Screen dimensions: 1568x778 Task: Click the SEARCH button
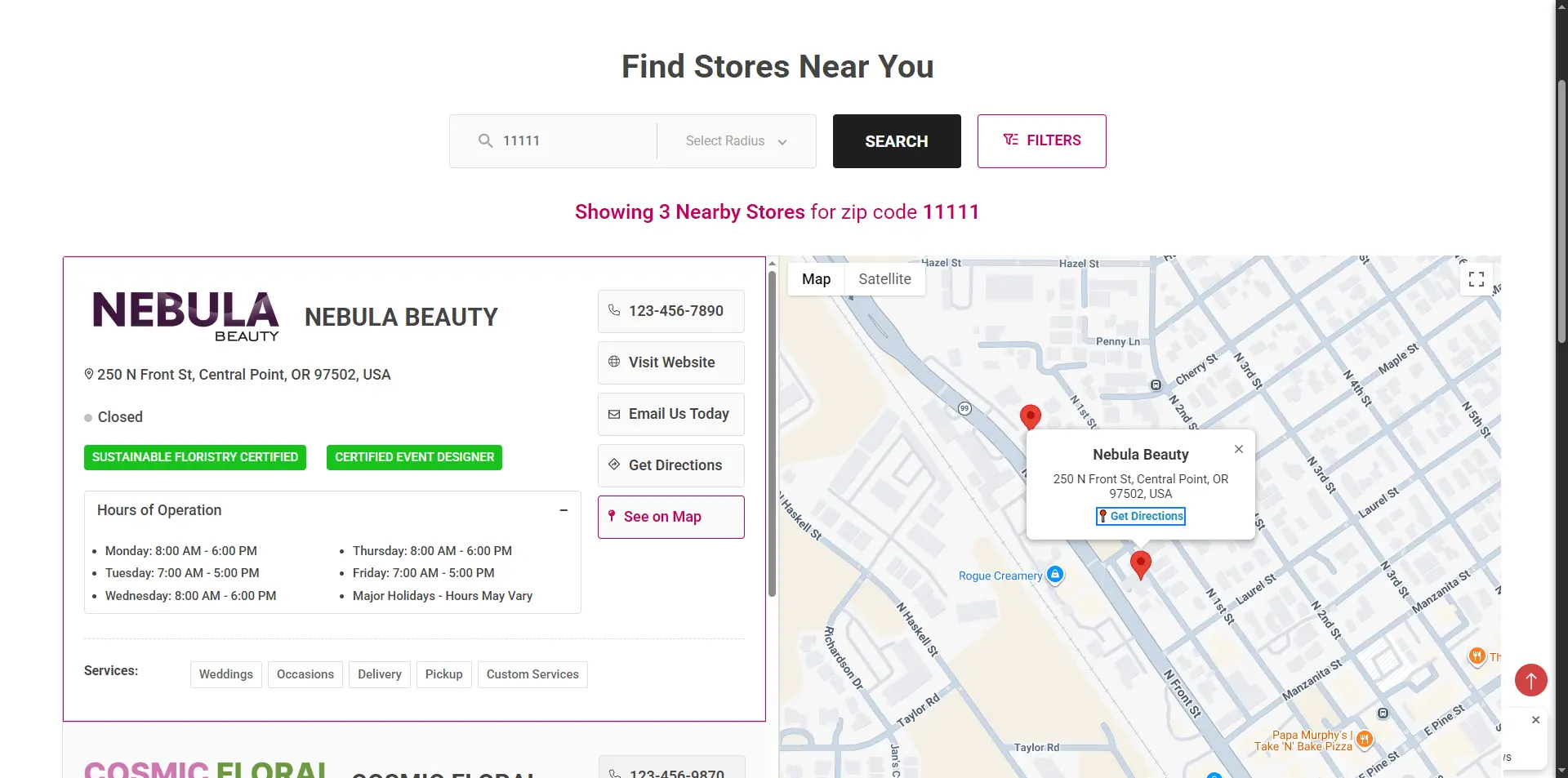pyautogui.click(x=897, y=141)
